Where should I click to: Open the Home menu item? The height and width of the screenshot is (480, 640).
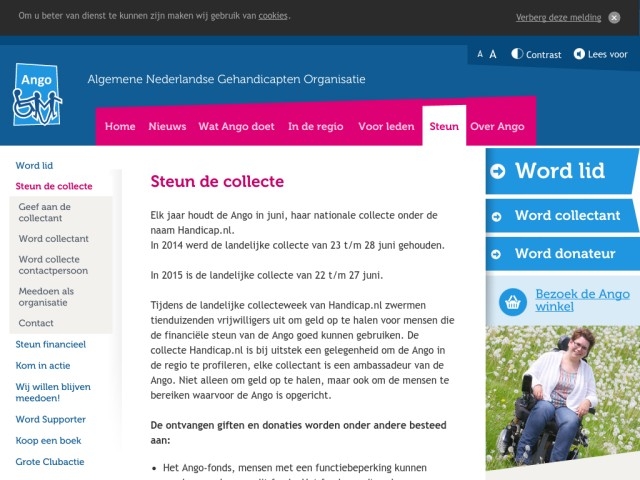[120, 127]
